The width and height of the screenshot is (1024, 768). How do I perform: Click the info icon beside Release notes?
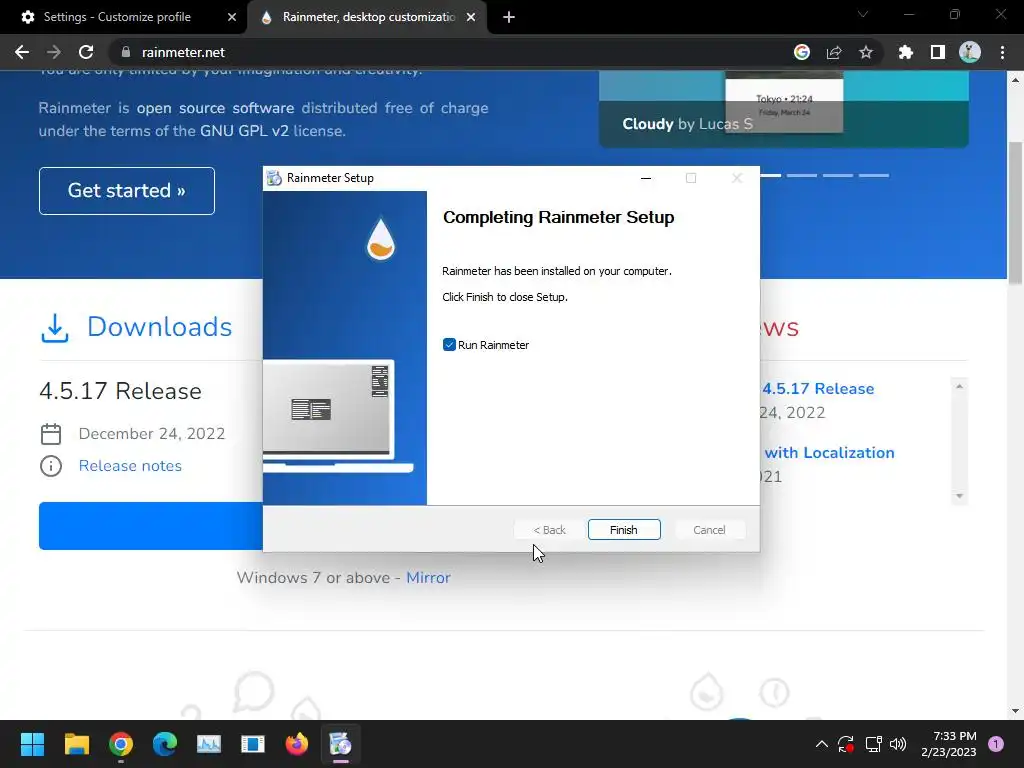[51, 466]
